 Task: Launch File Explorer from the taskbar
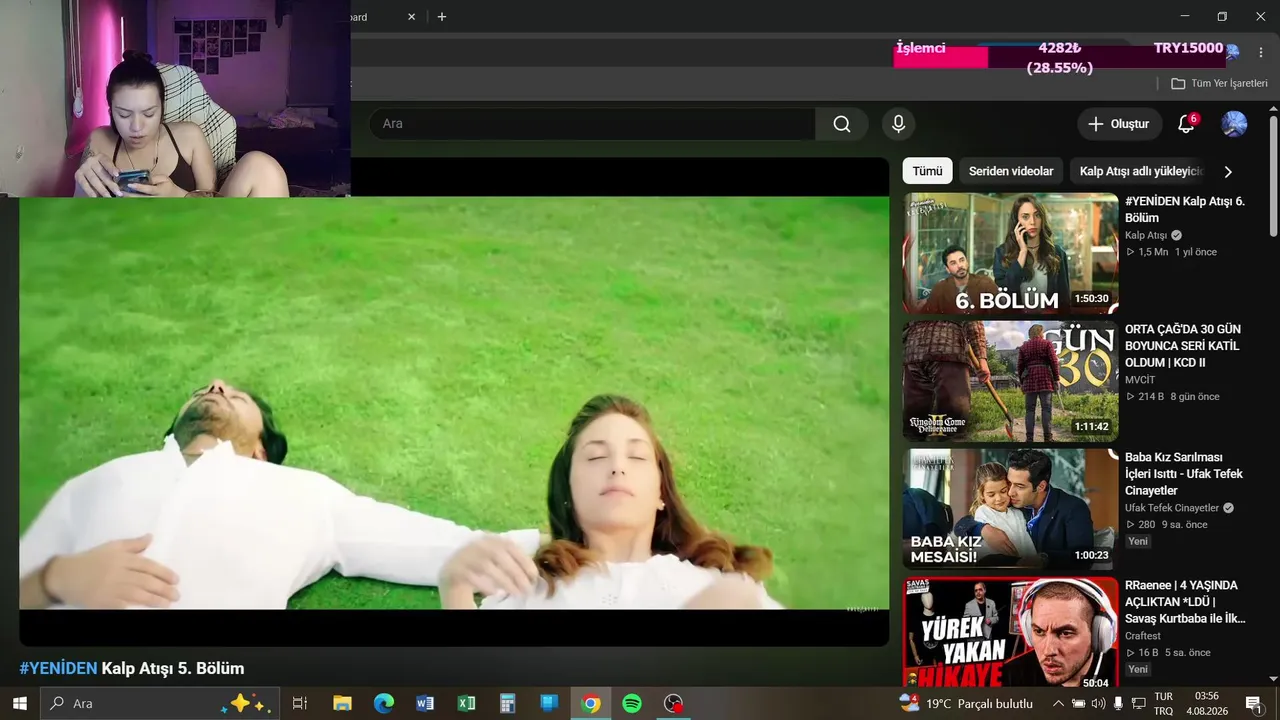(x=342, y=703)
